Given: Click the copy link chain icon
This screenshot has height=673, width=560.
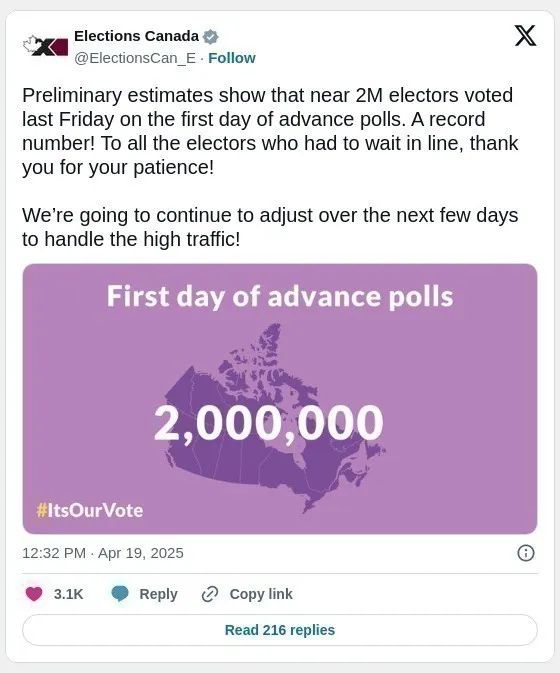Looking at the screenshot, I should tap(210, 594).
